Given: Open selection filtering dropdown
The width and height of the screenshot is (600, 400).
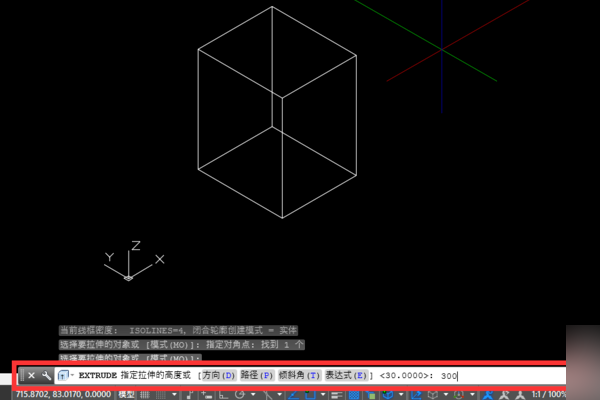Looking at the screenshot, I should (446, 394).
